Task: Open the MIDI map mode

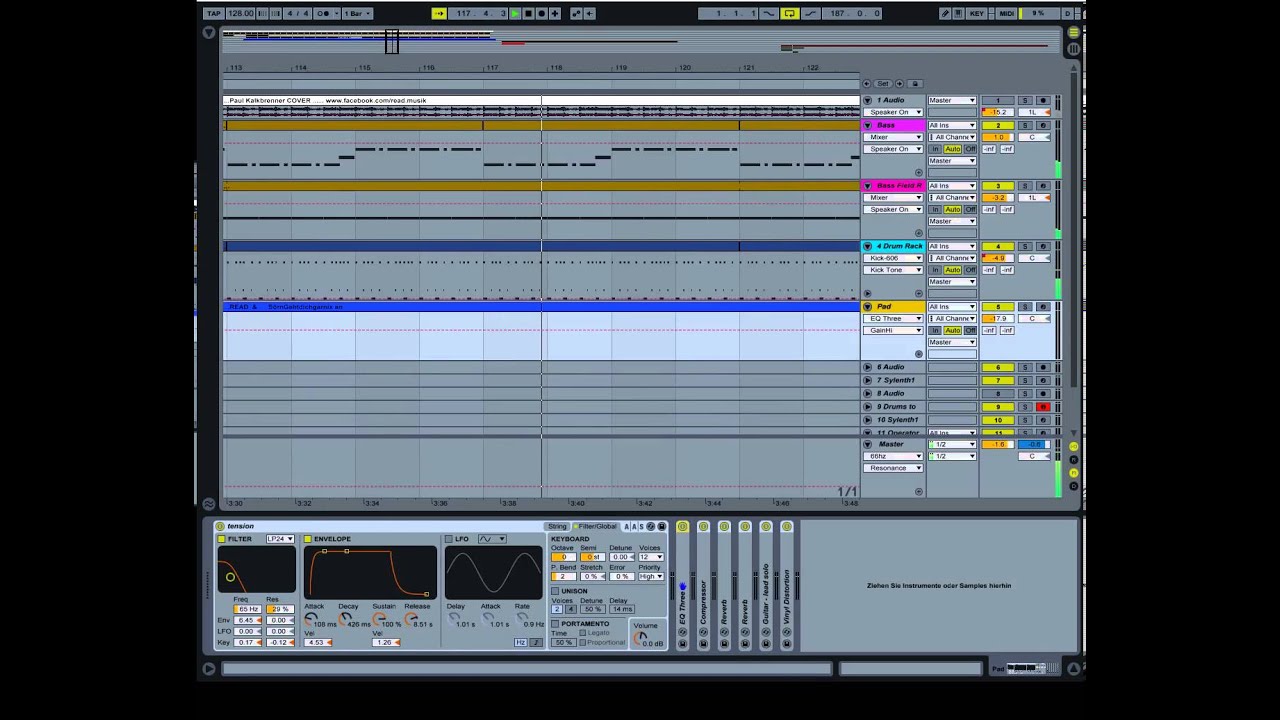Action: pyautogui.click(x=1006, y=13)
